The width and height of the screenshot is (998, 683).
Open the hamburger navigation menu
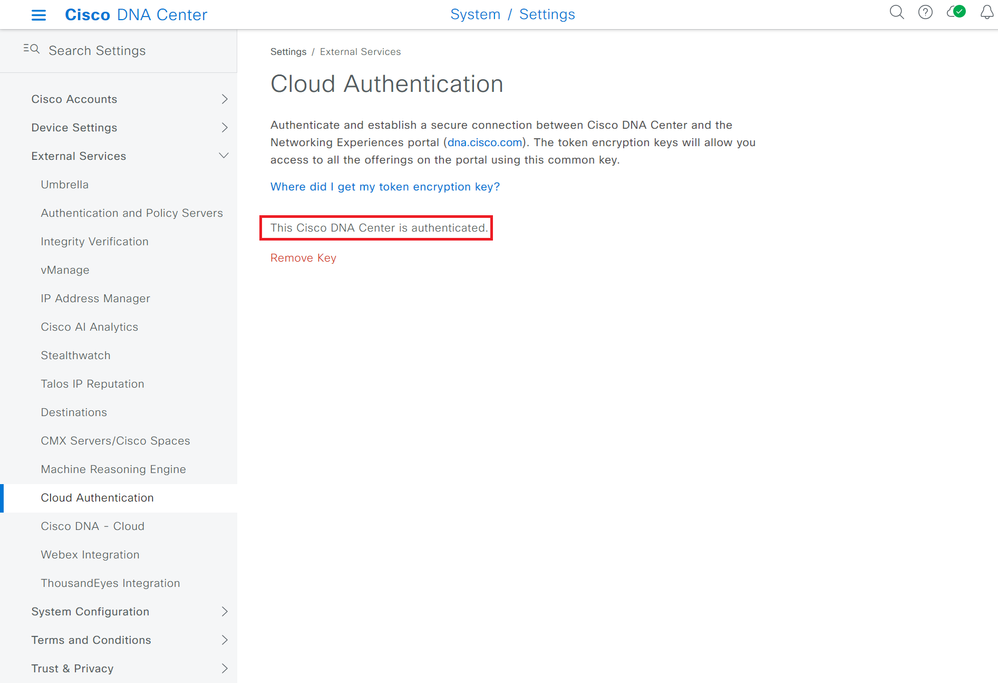click(x=38, y=15)
